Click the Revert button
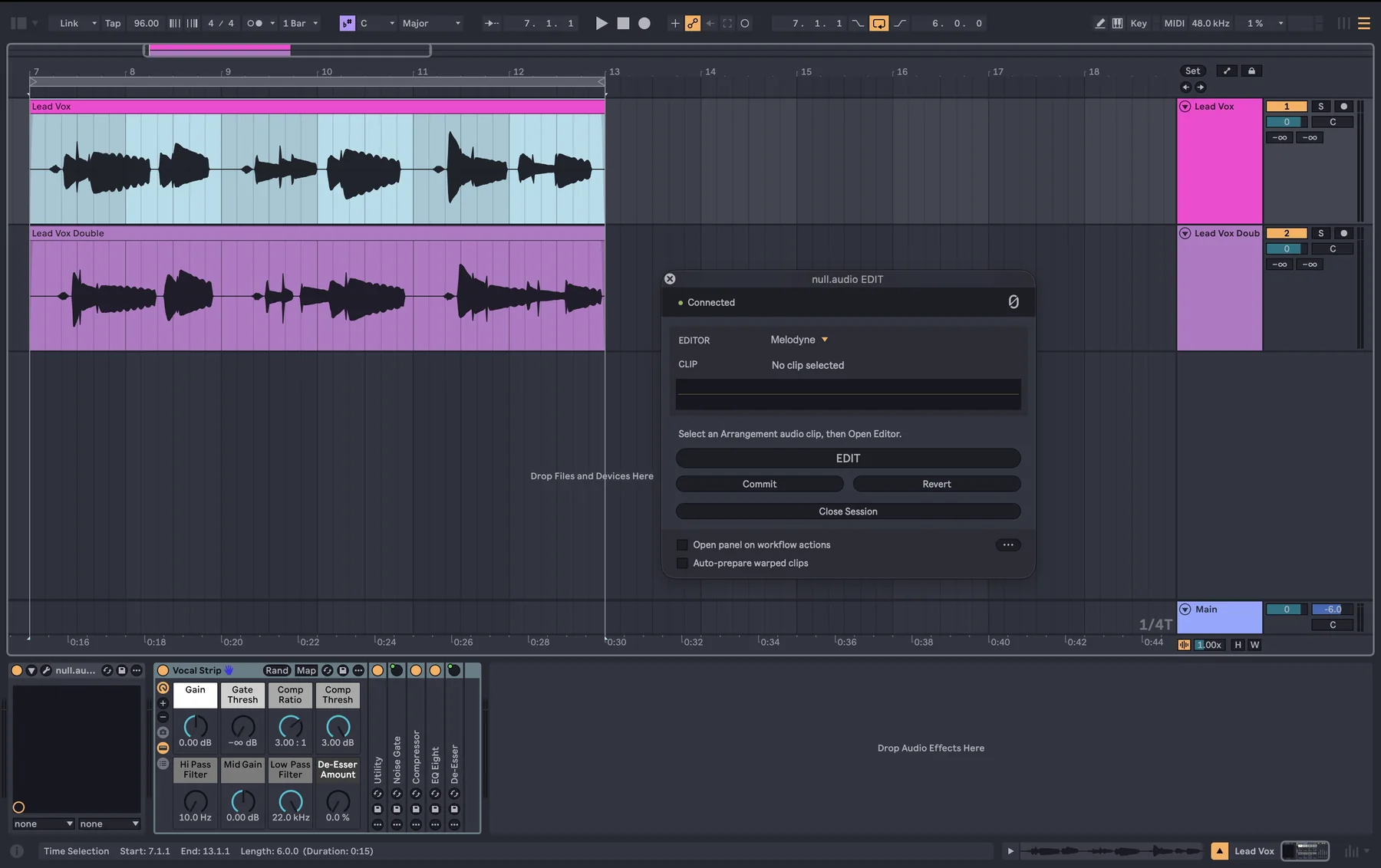The width and height of the screenshot is (1381, 868). coord(937,484)
